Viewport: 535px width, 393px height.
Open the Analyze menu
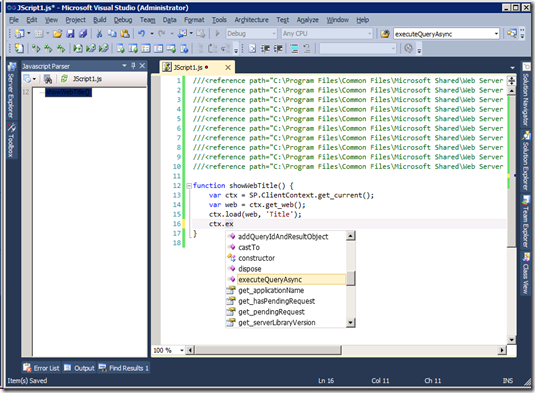coord(307,20)
